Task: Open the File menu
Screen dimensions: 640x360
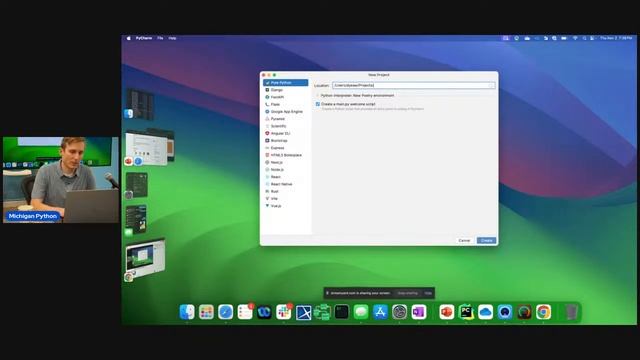Action: tap(160, 38)
